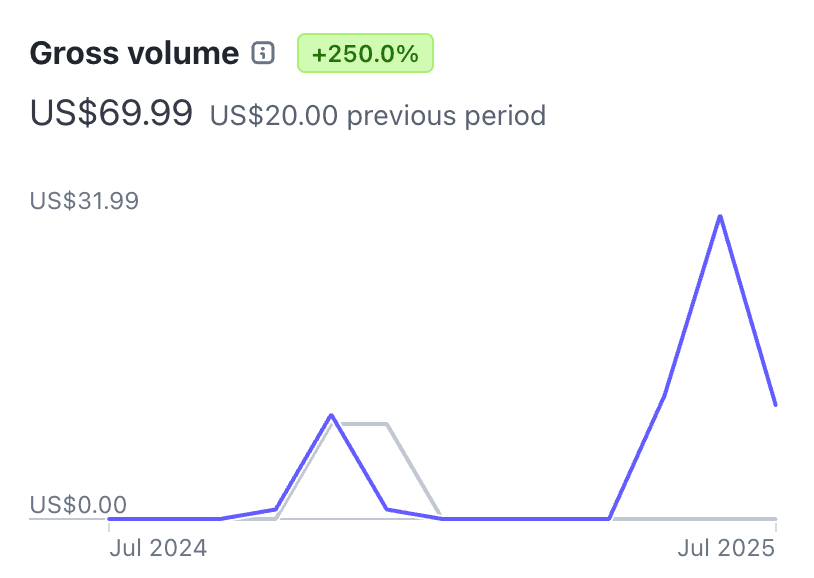Select the Jul 2024 x-axis label
Screen dimensions: 814x578
click(158, 548)
